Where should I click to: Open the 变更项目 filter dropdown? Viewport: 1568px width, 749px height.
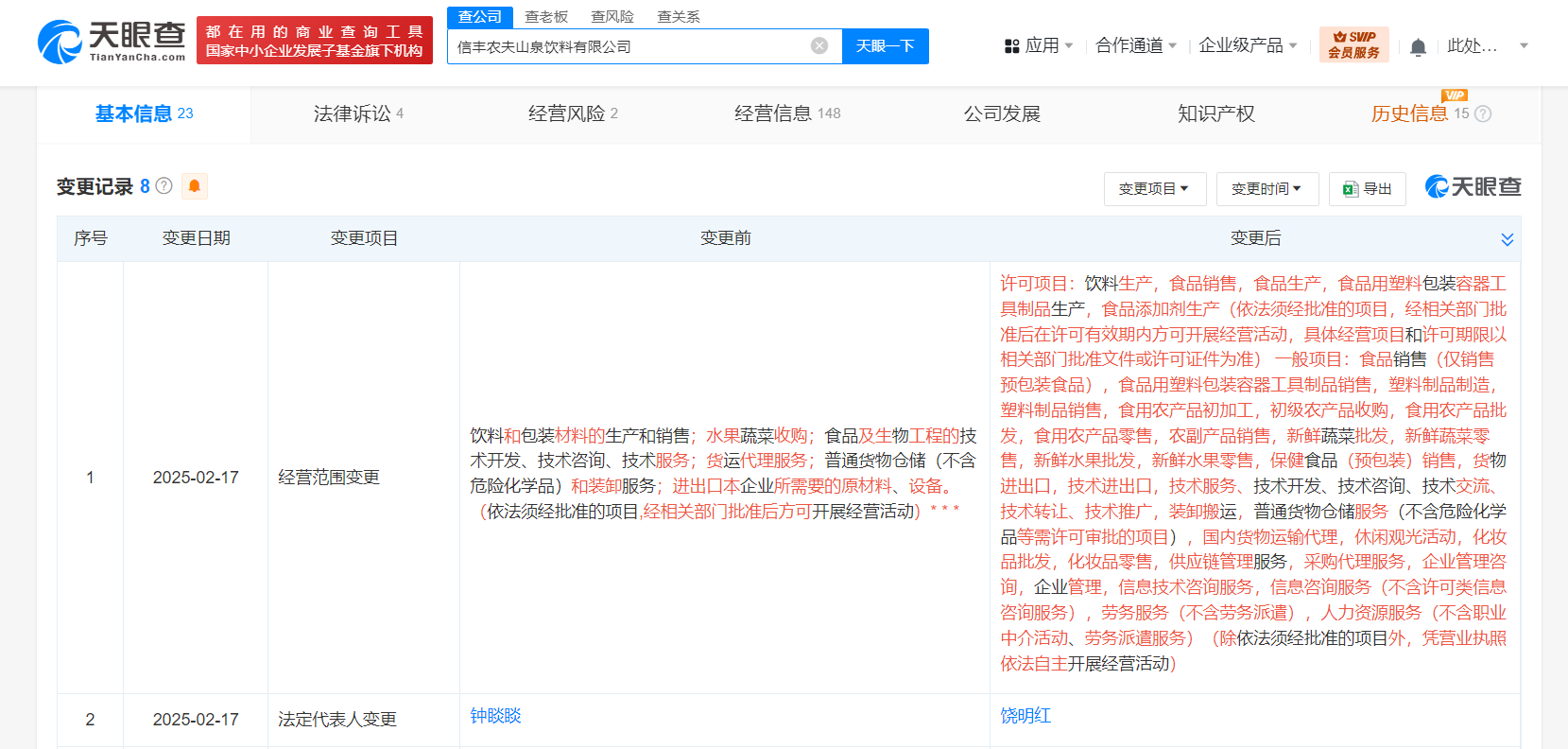coord(1154,189)
